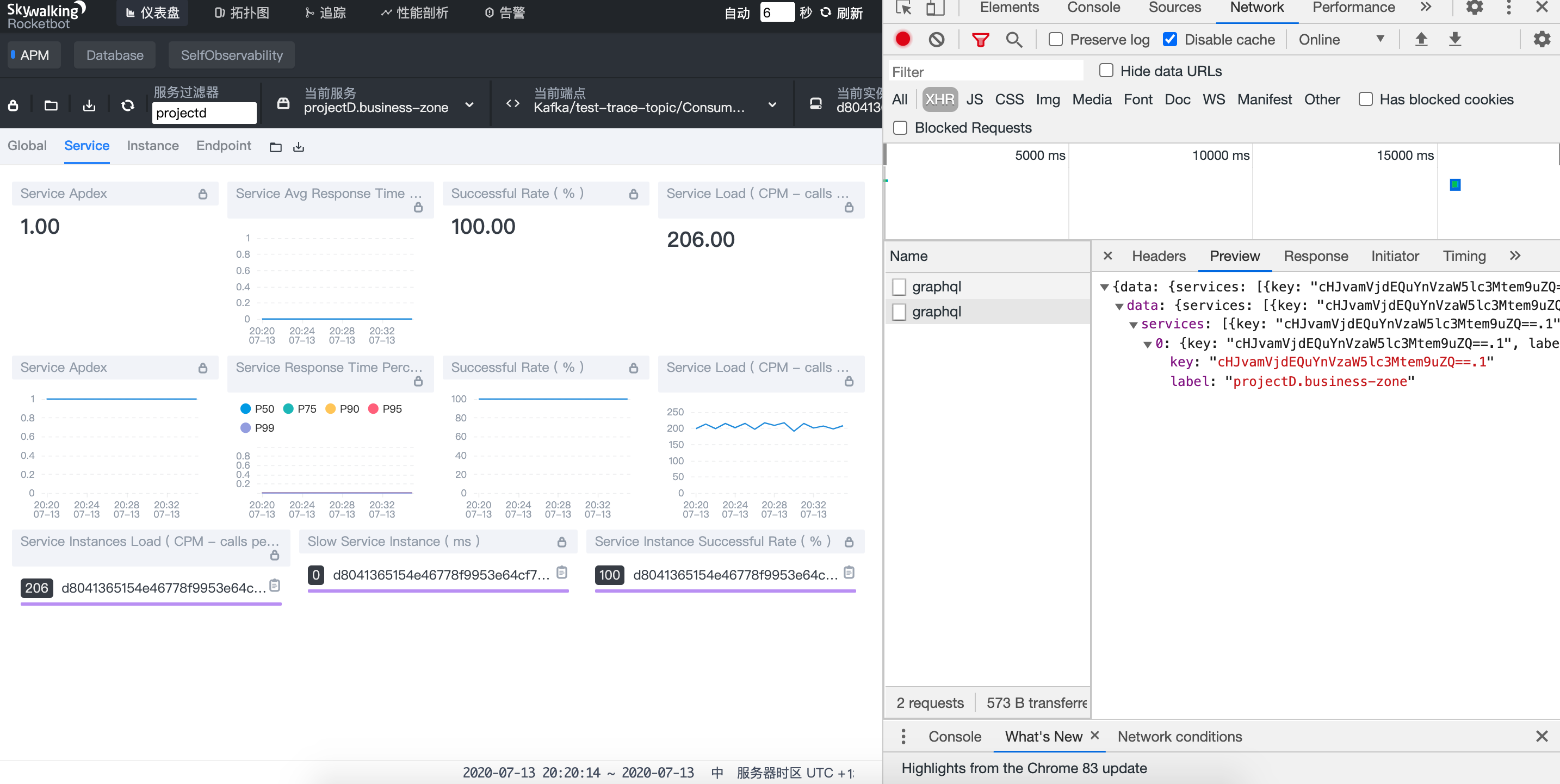Enable the Preserve log checkbox
This screenshot has height=784, width=1560.
click(x=1056, y=39)
